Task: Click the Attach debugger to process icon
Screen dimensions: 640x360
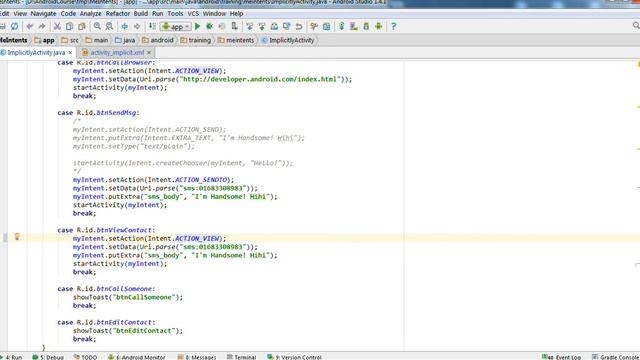Action: click(x=234, y=27)
